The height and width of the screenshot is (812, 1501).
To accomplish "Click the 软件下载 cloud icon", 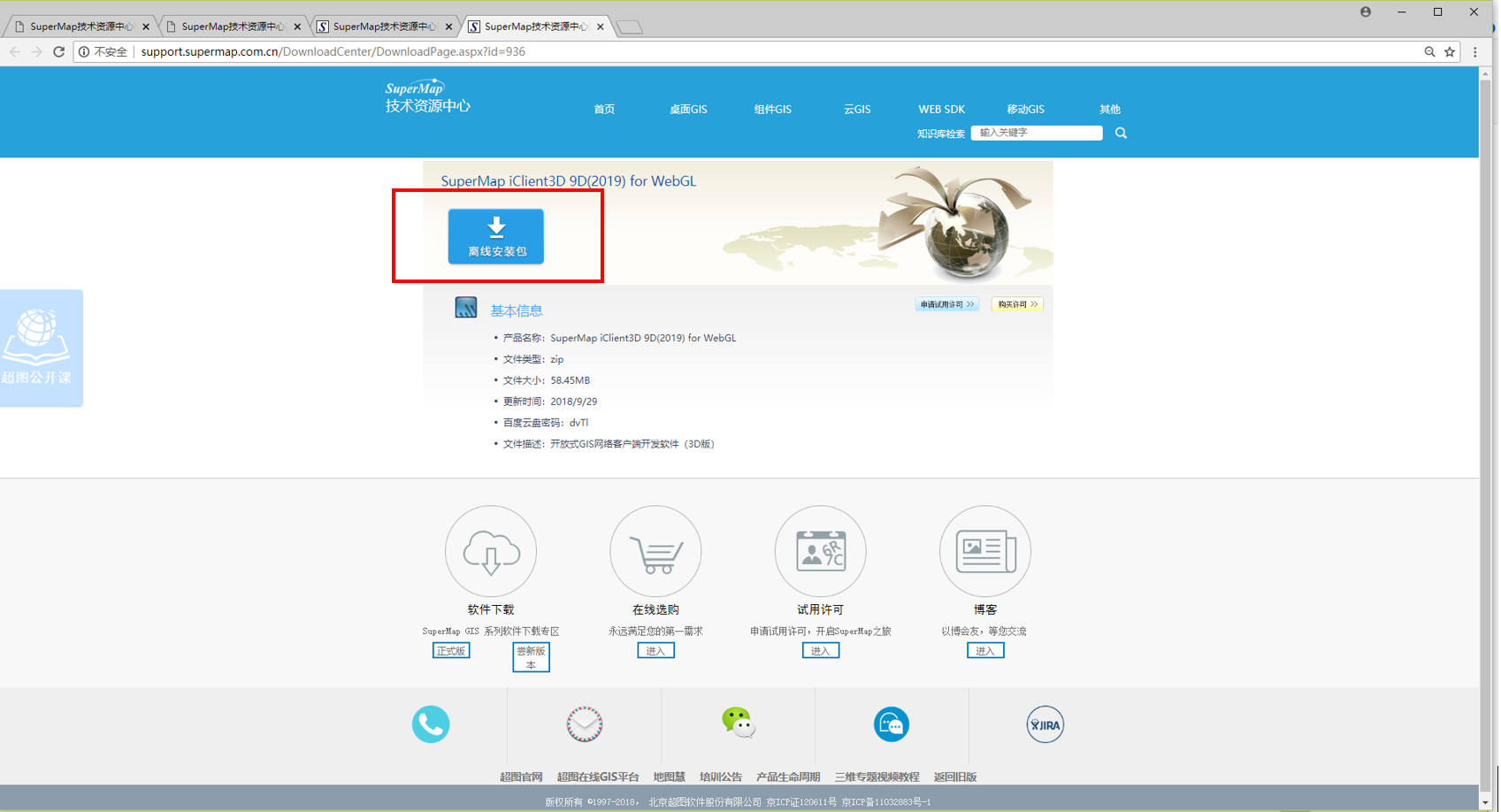I will [x=491, y=551].
